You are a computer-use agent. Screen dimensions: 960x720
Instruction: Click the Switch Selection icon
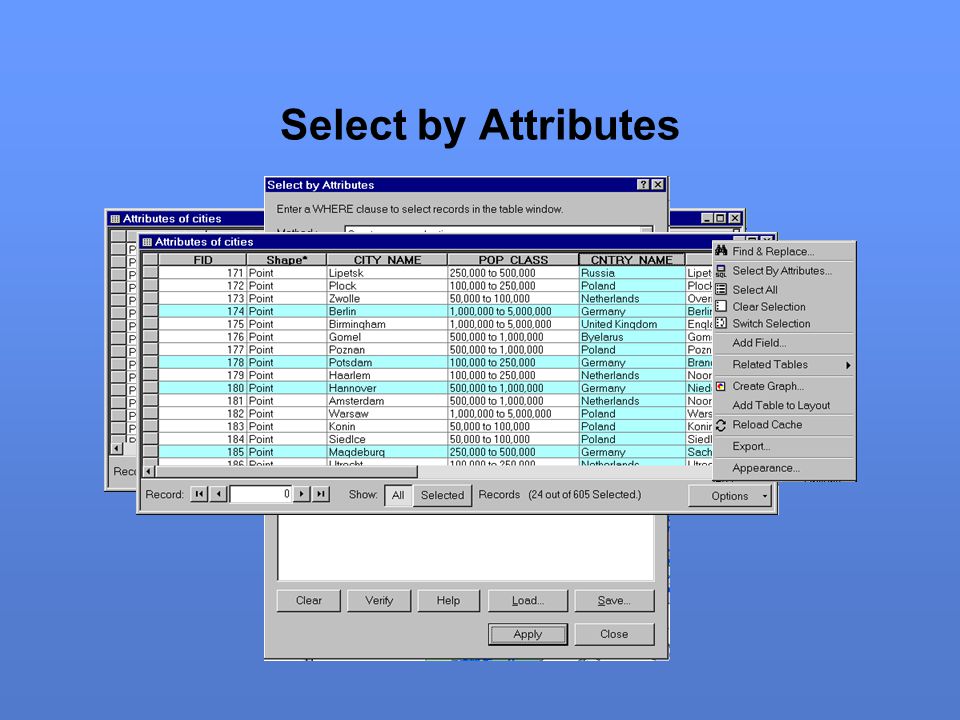[x=721, y=323]
